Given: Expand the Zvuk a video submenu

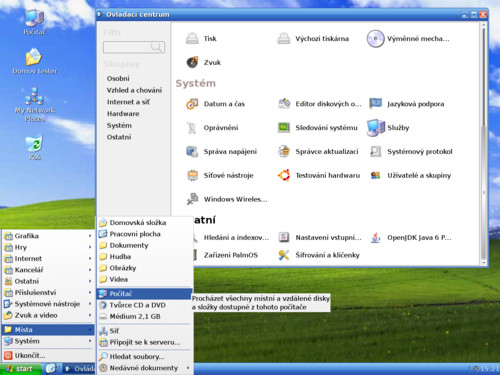Looking at the screenshot, I should pos(48,315).
